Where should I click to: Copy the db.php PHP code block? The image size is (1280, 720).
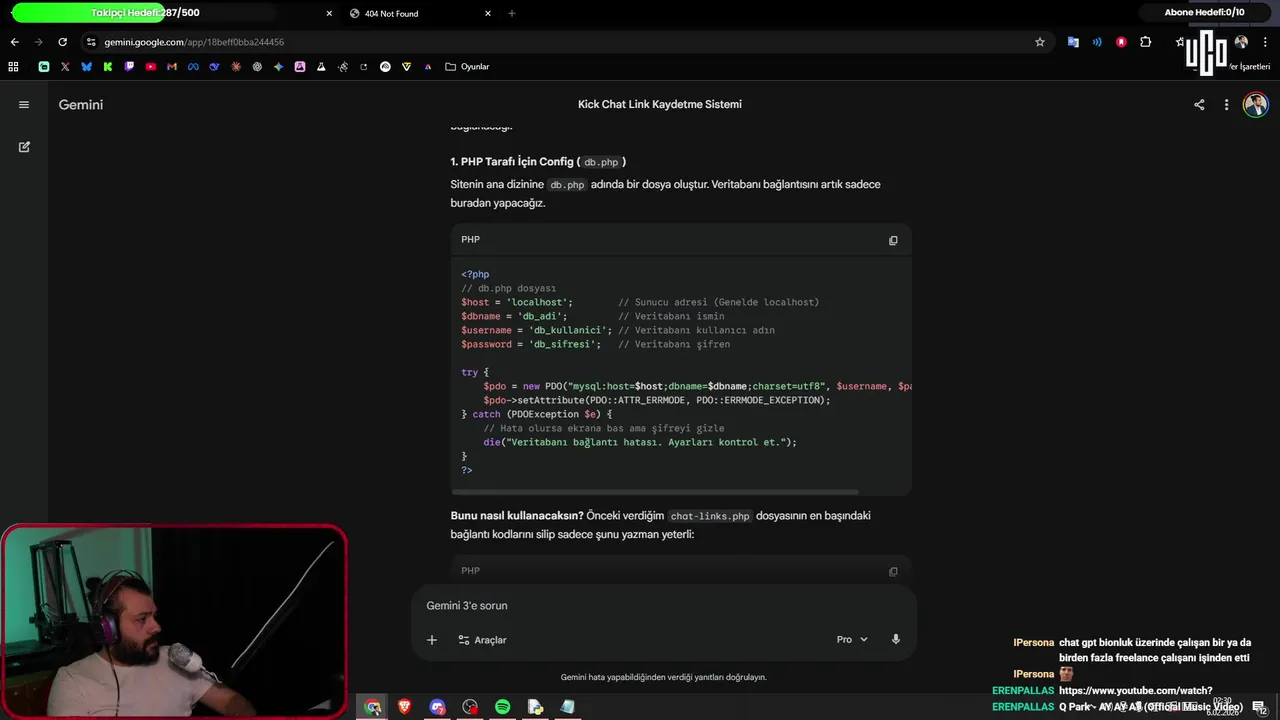[893, 240]
